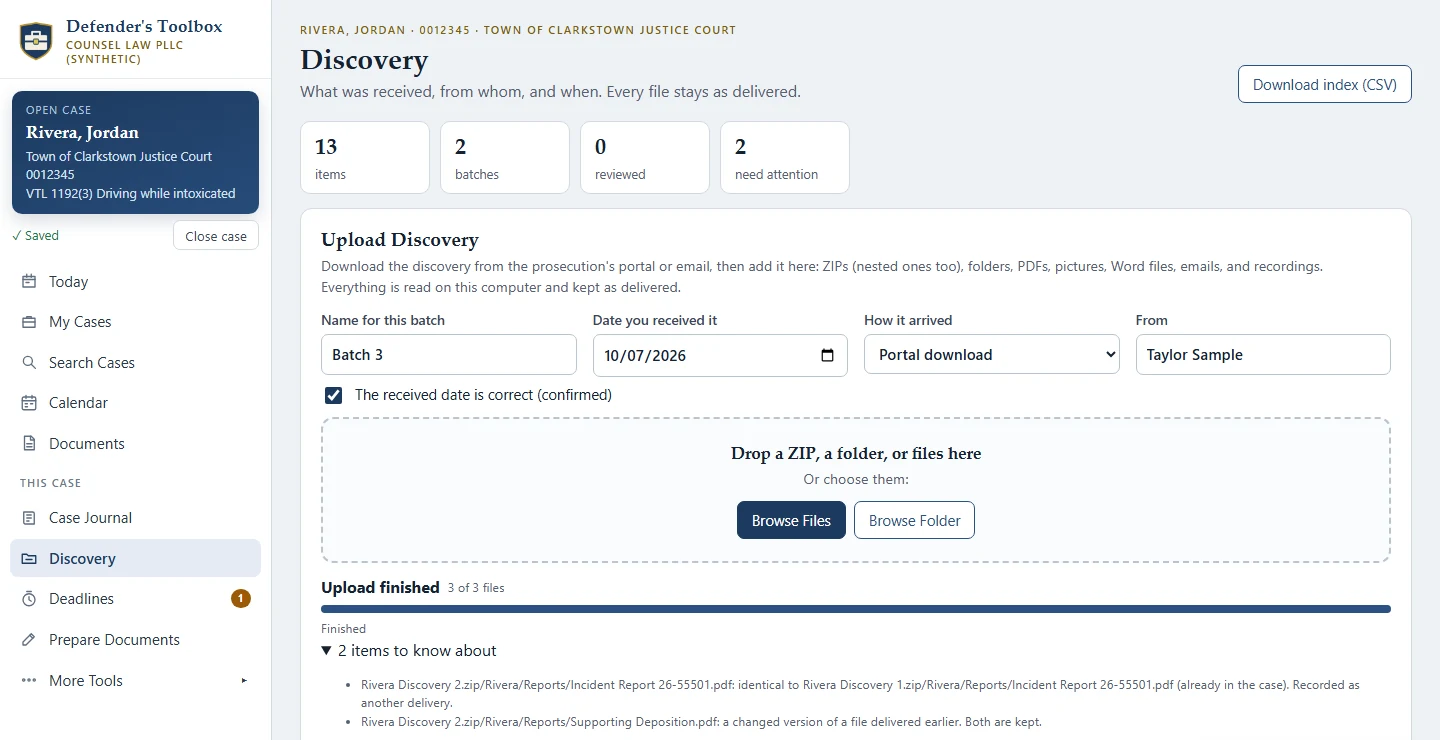Click the upload progress bar
The height and width of the screenshot is (740, 1440).
pyautogui.click(x=856, y=609)
